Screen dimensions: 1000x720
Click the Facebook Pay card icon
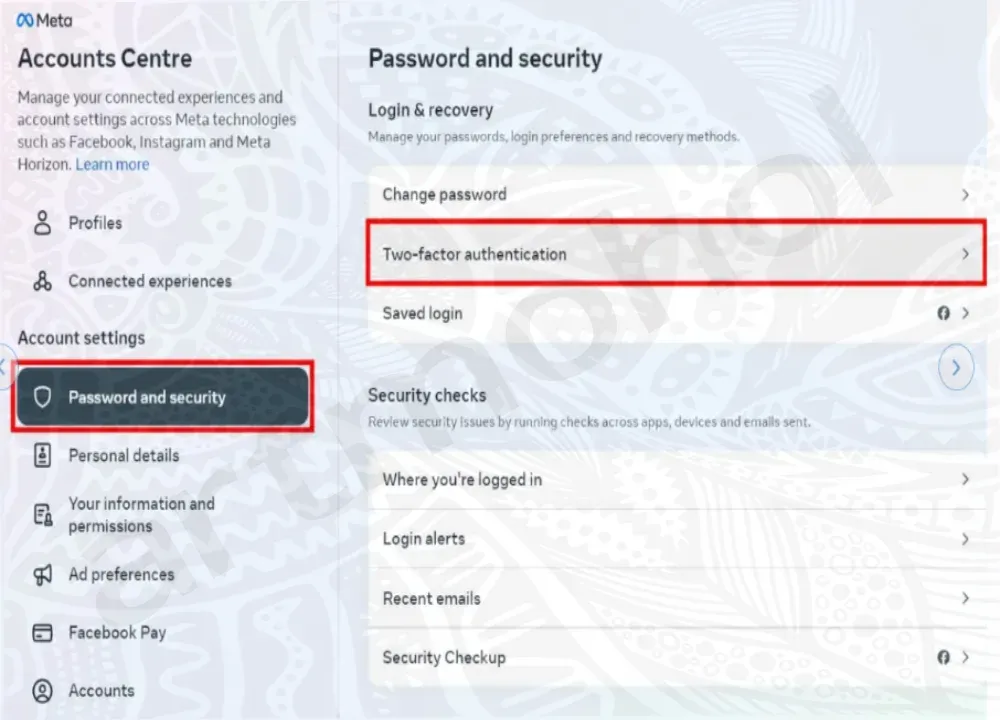[42, 633]
